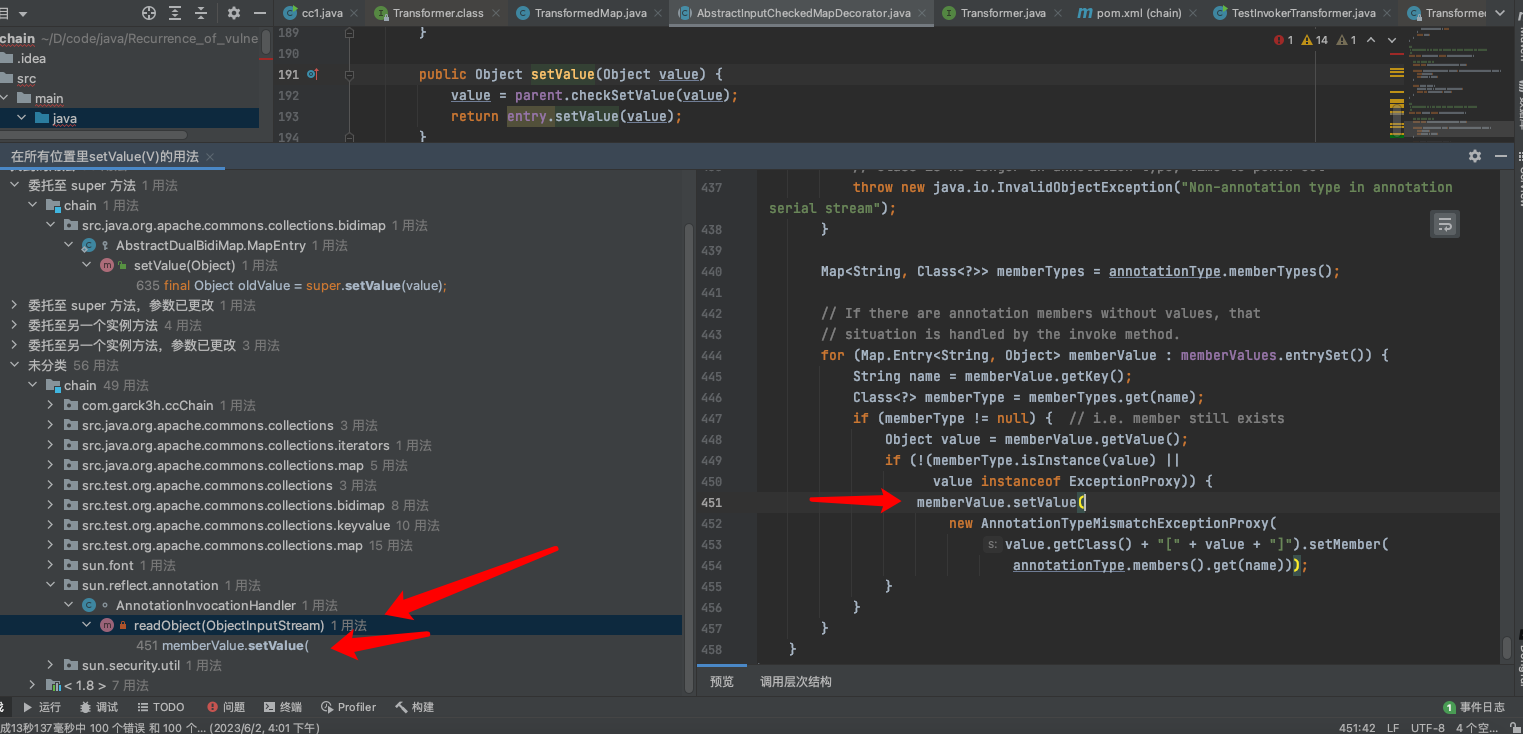Screen dimensions: 1523x734
Task: Select the '调用层次结构' call hierarchy tab
Action: (796, 681)
